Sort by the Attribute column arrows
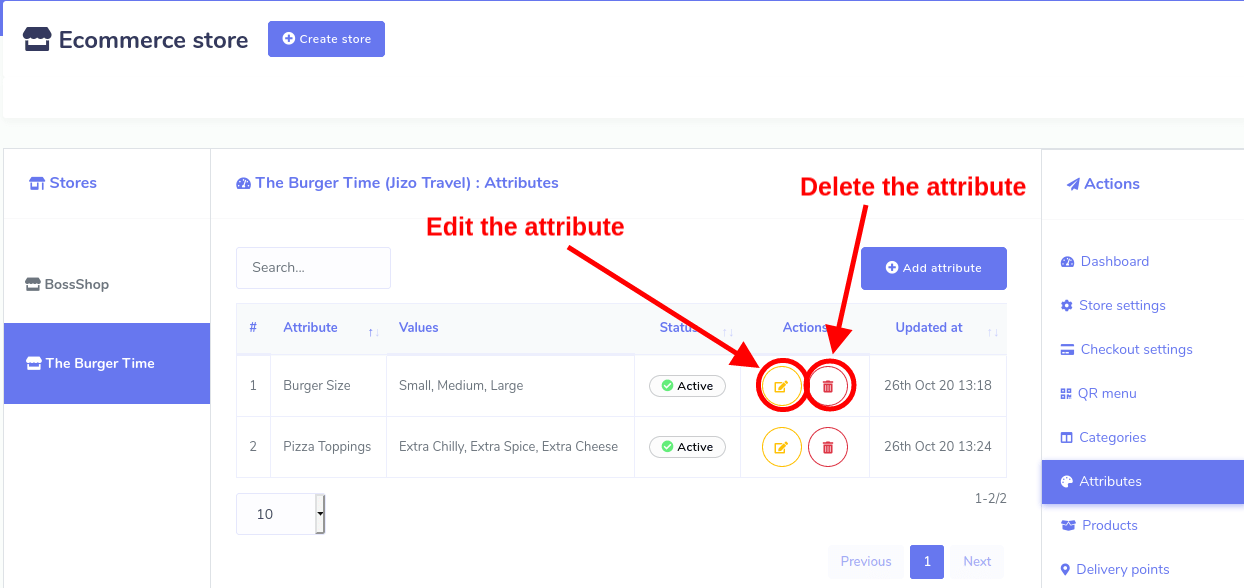1244x588 pixels. [373, 331]
